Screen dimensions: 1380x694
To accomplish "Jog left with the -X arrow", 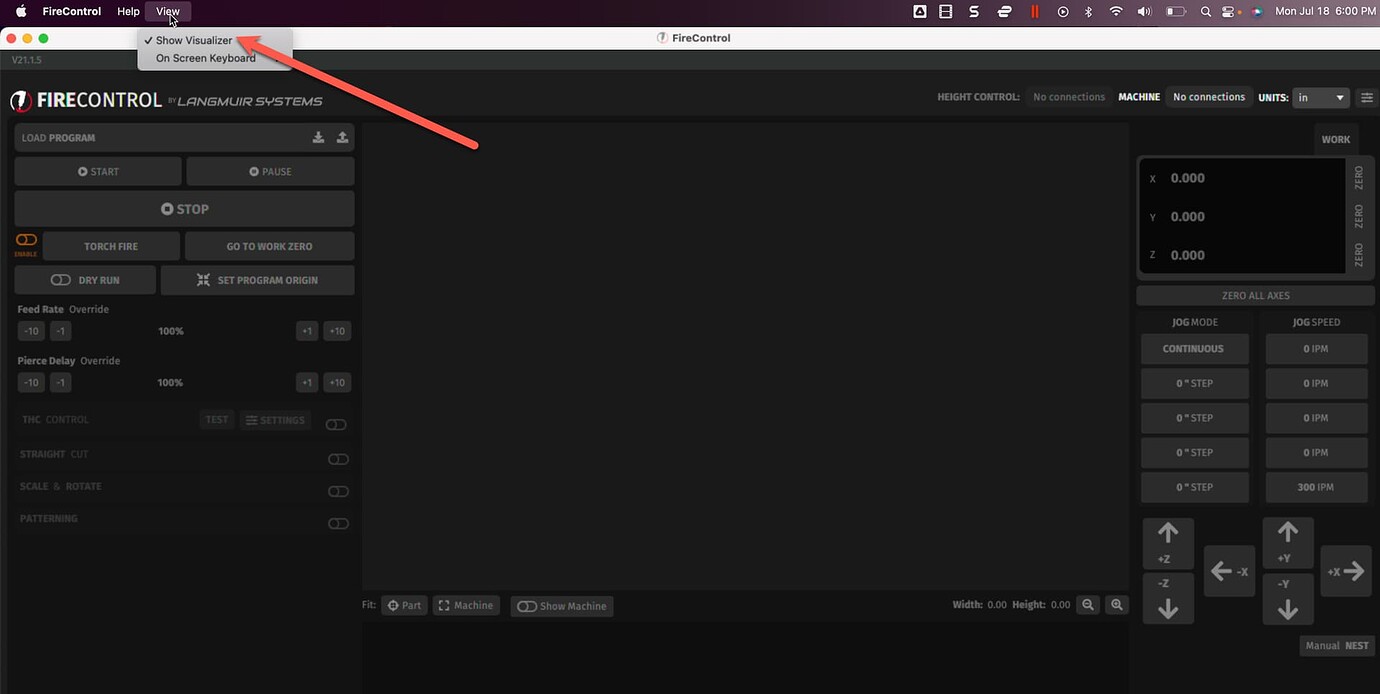I will pos(1229,572).
